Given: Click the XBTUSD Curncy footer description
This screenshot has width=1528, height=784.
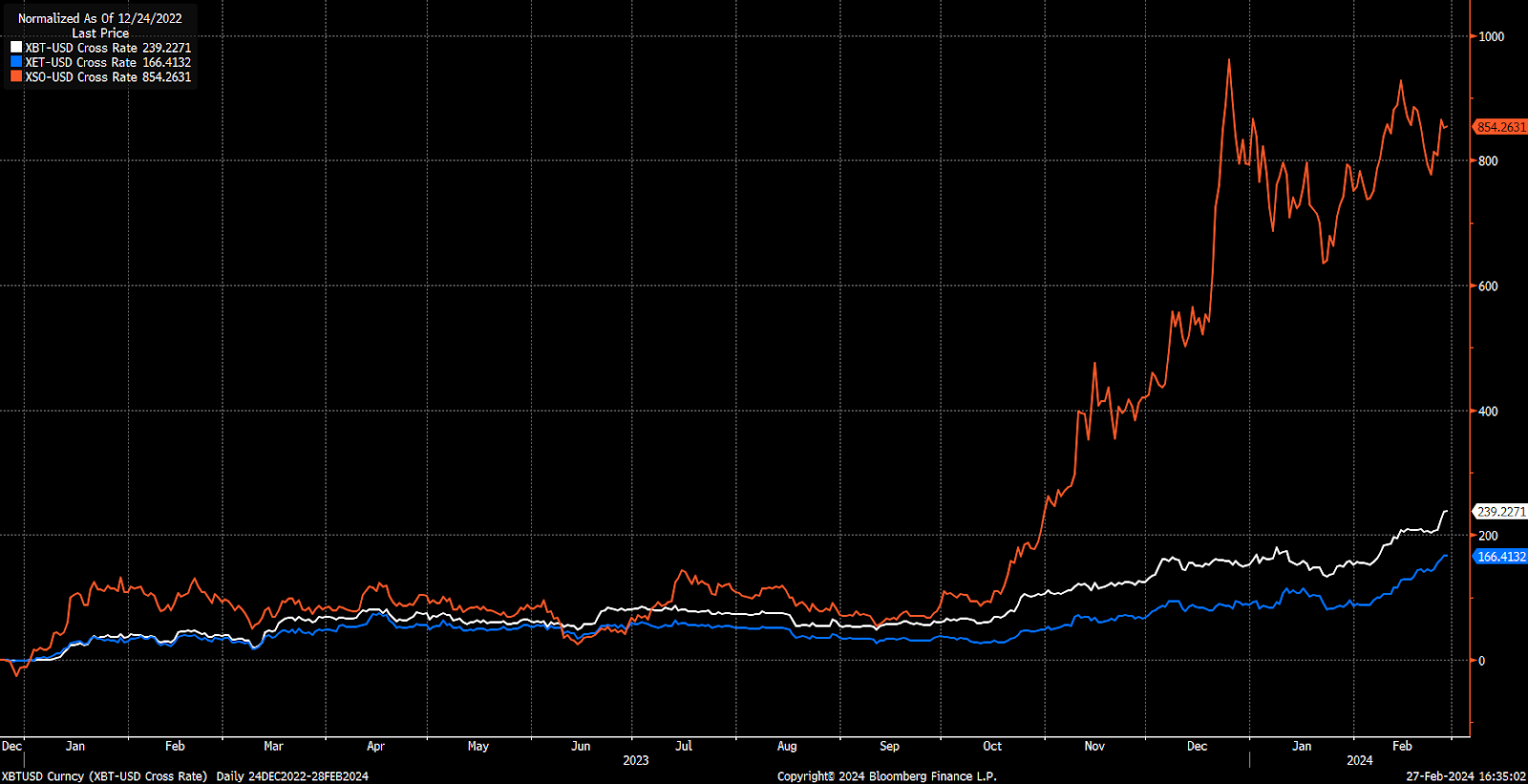Looking at the screenshot, I should pyautogui.click(x=104, y=776).
